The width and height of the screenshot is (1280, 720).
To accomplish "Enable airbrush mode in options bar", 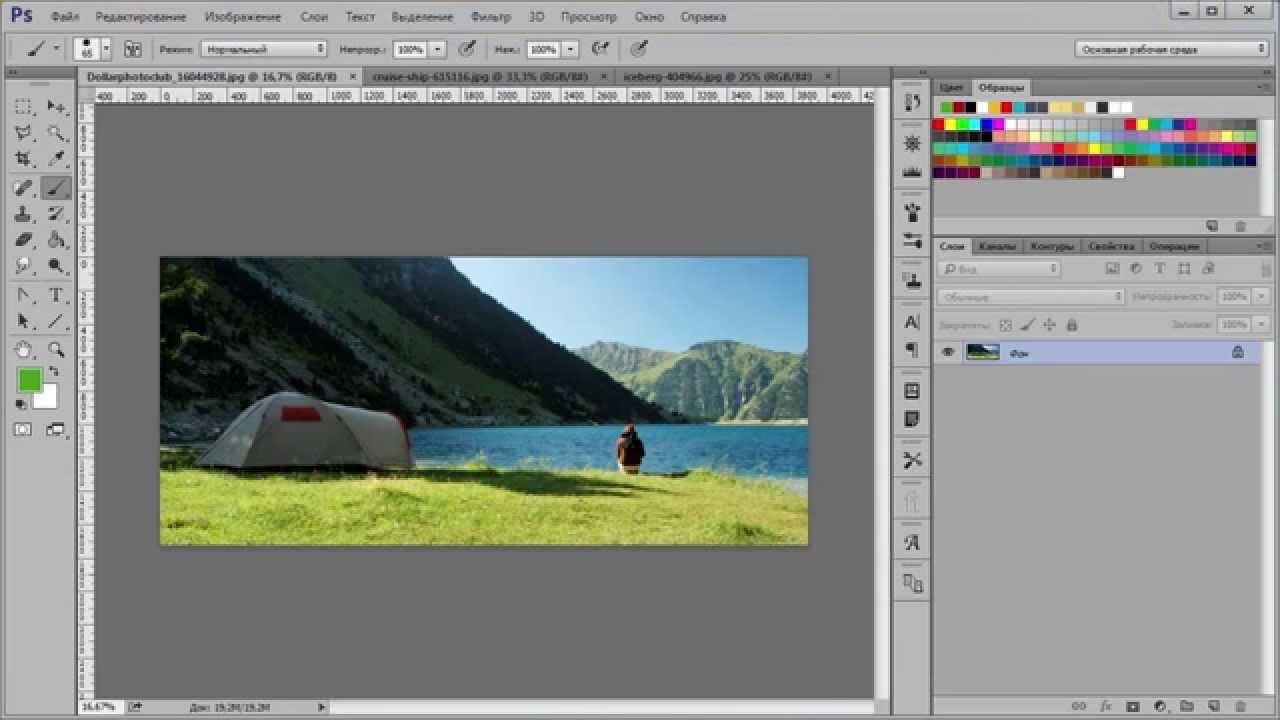I will 600,48.
